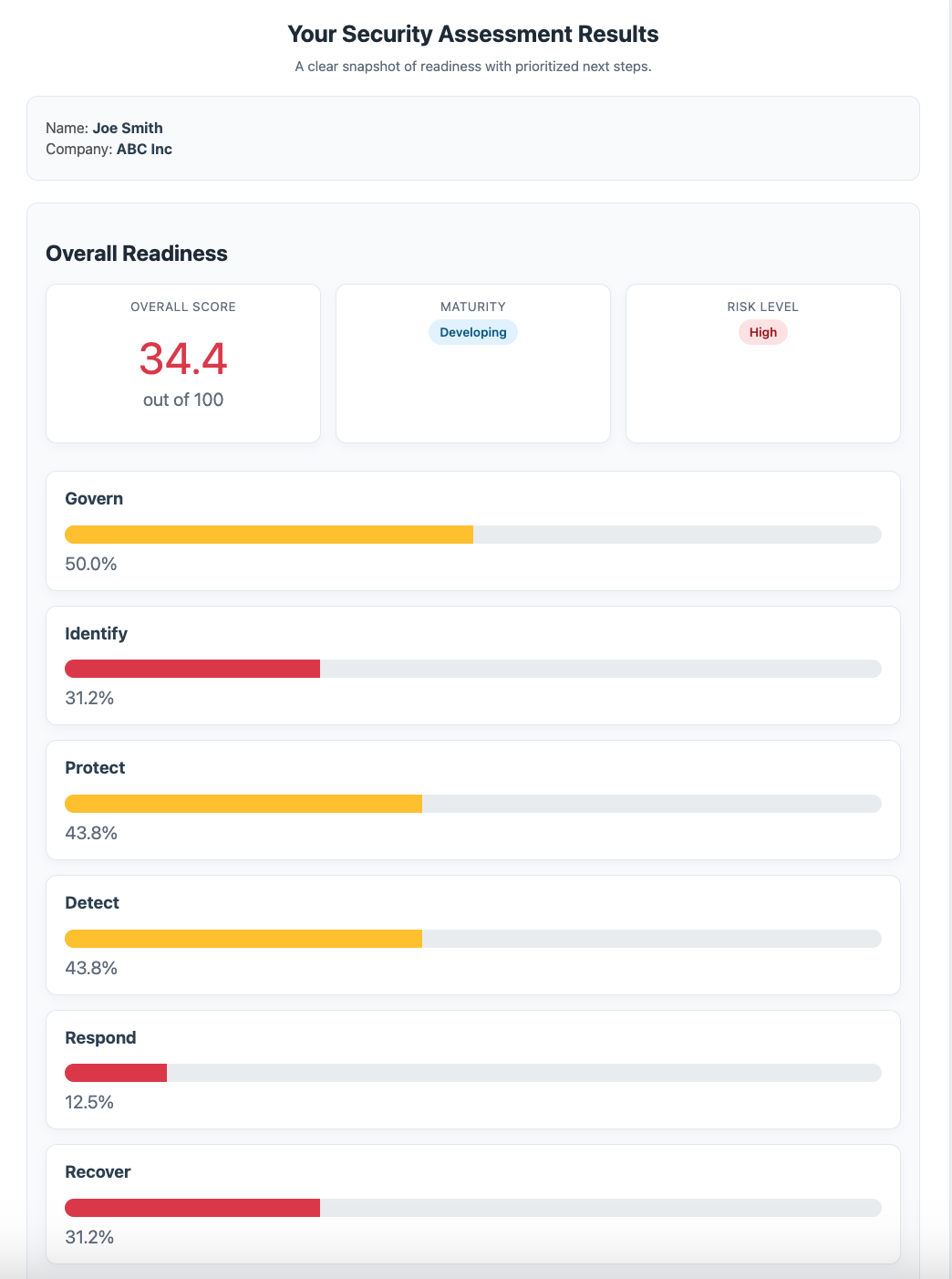Click the Govern category title
Image resolution: width=952 pixels, height=1279 pixels.
[x=94, y=499]
